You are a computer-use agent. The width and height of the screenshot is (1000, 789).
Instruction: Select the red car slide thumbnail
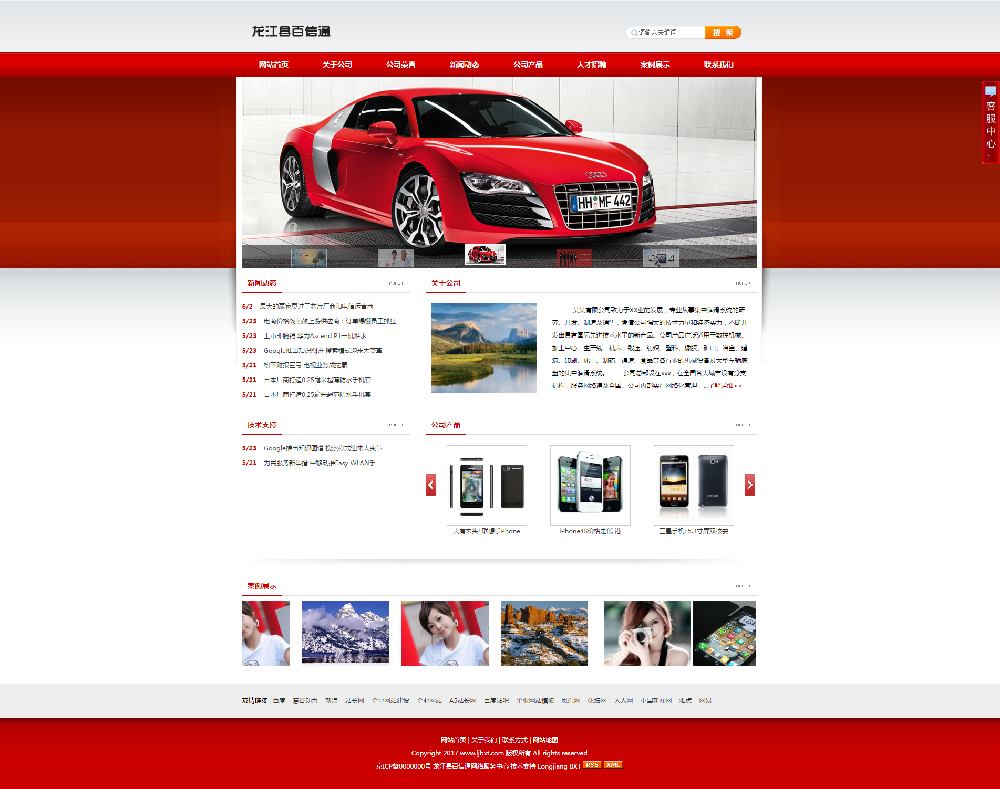(x=485, y=254)
